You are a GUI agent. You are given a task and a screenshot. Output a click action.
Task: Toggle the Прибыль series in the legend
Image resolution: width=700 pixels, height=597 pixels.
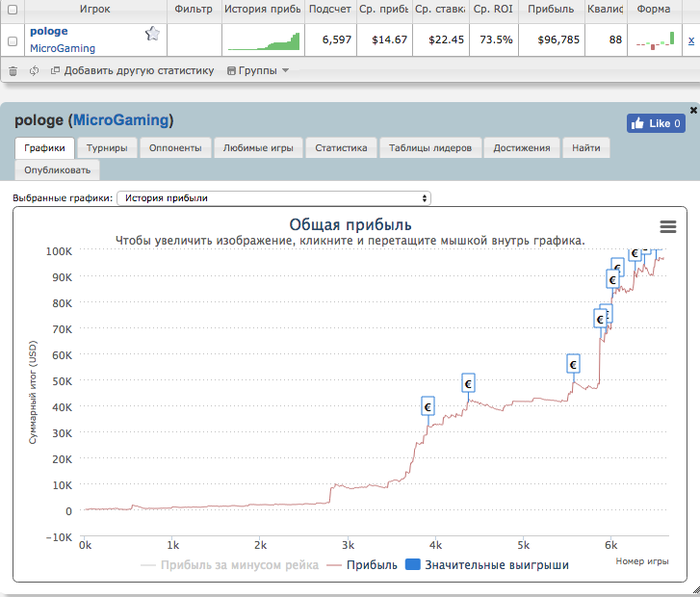(362, 565)
